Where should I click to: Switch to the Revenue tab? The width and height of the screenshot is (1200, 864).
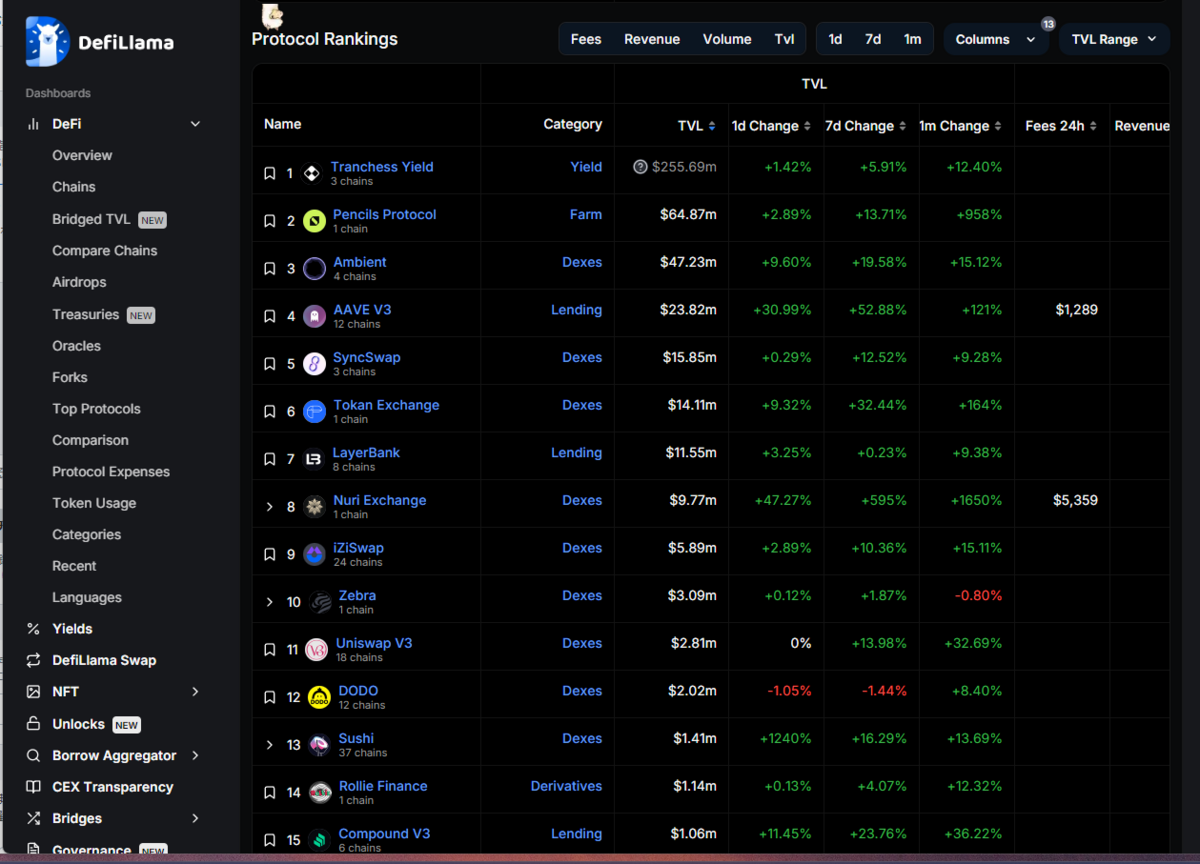click(x=651, y=39)
